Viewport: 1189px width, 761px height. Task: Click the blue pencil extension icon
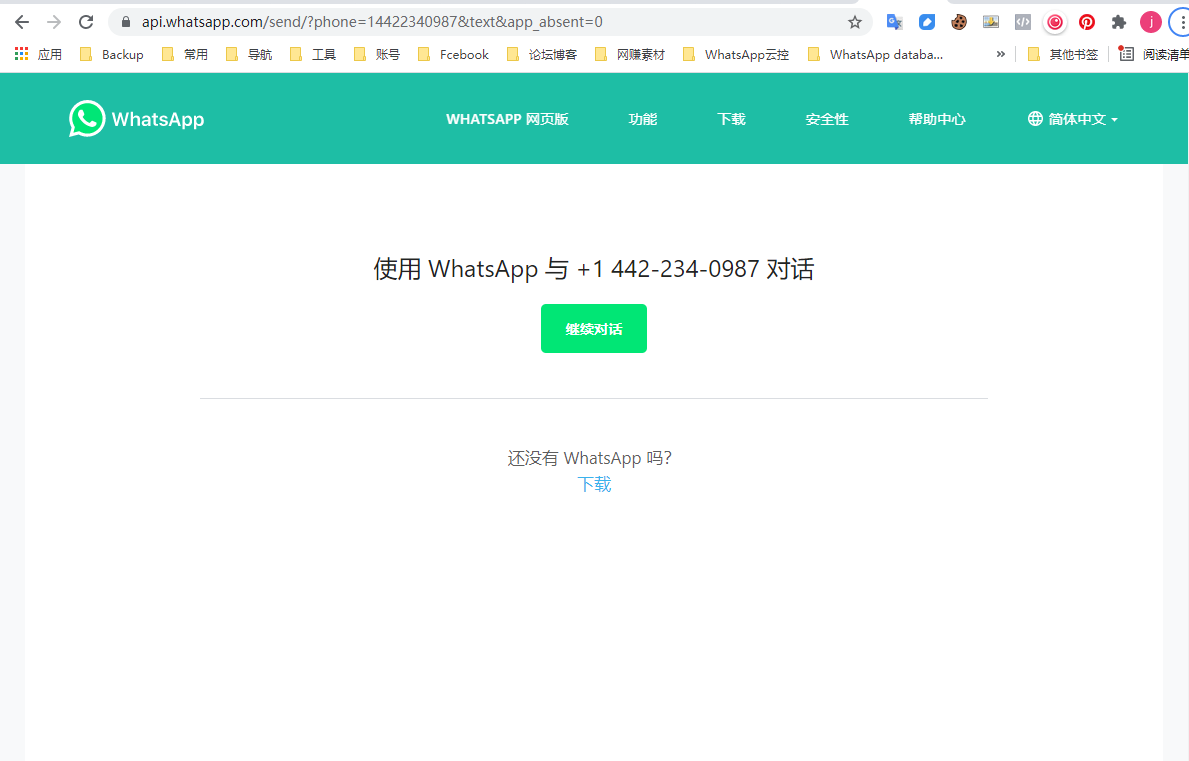click(x=927, y=22)
